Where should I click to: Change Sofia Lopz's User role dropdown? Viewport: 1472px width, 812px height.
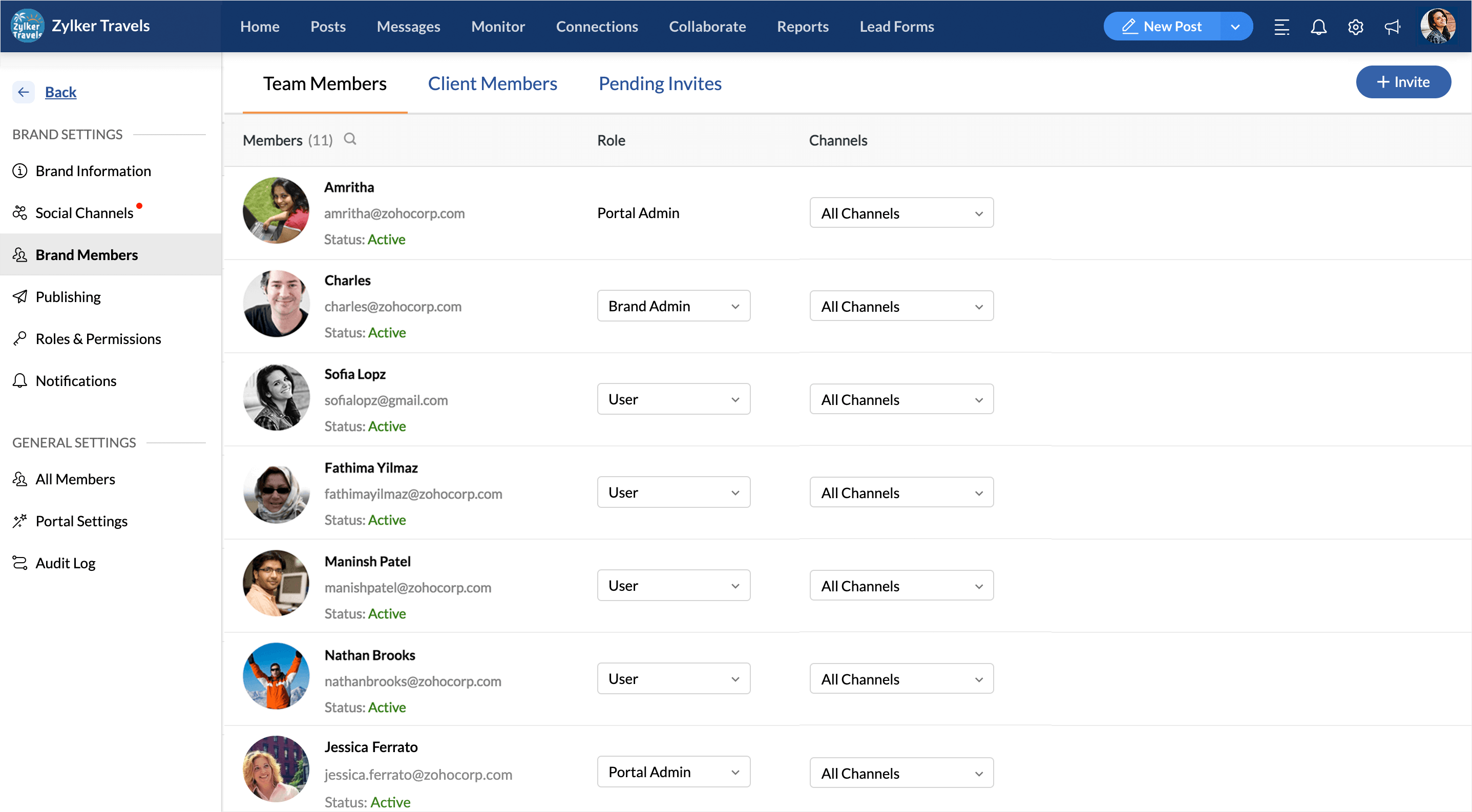pos(673,399)
